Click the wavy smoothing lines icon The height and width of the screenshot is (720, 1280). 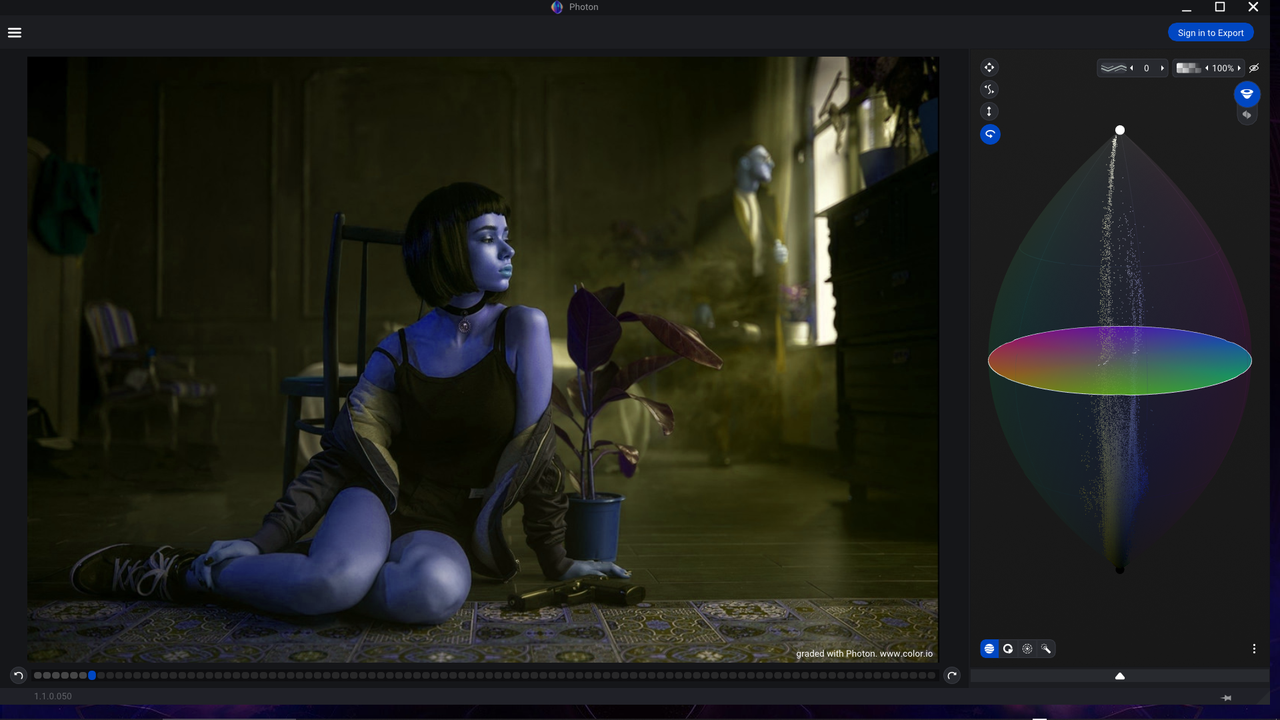click(x=1112, y=68)
